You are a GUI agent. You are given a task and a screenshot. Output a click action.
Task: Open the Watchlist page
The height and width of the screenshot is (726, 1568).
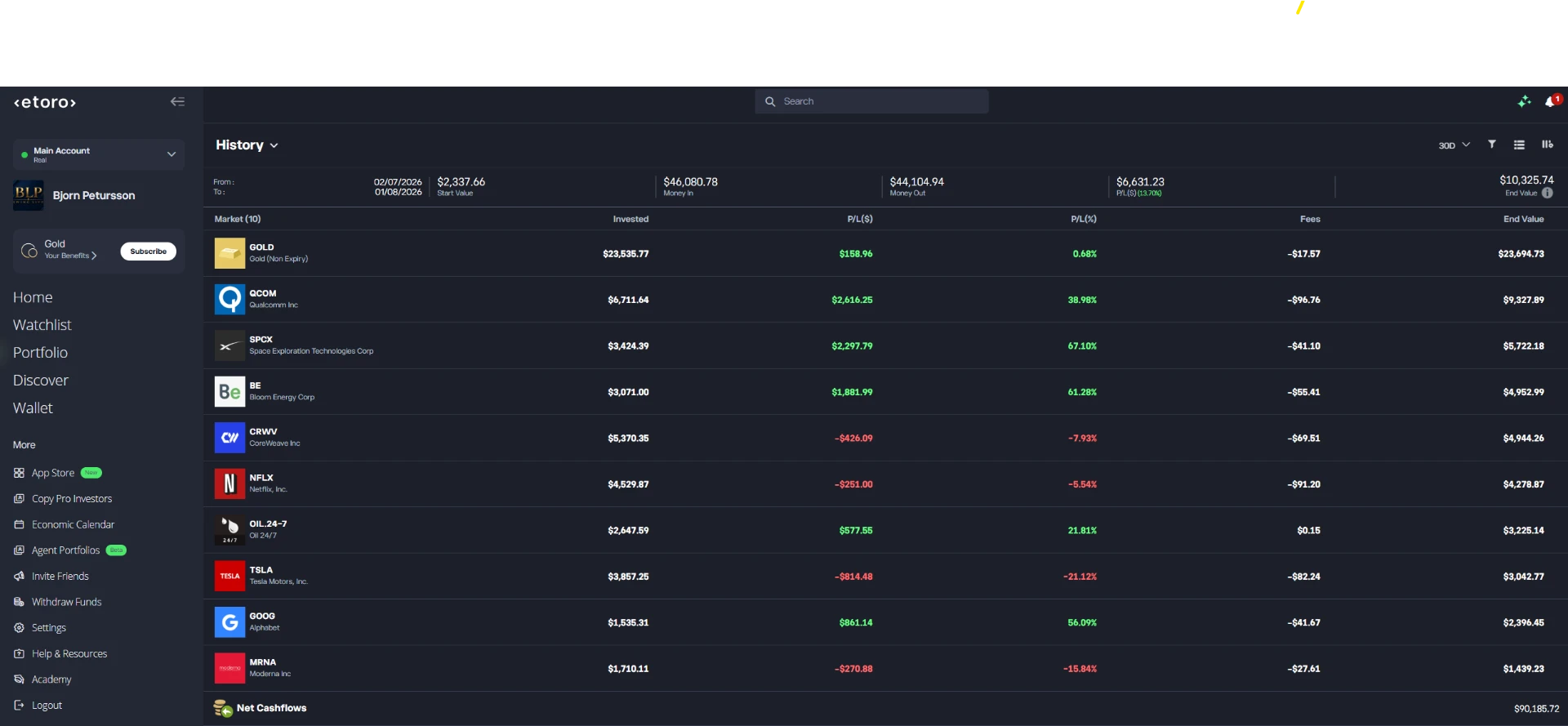point(42,325)
